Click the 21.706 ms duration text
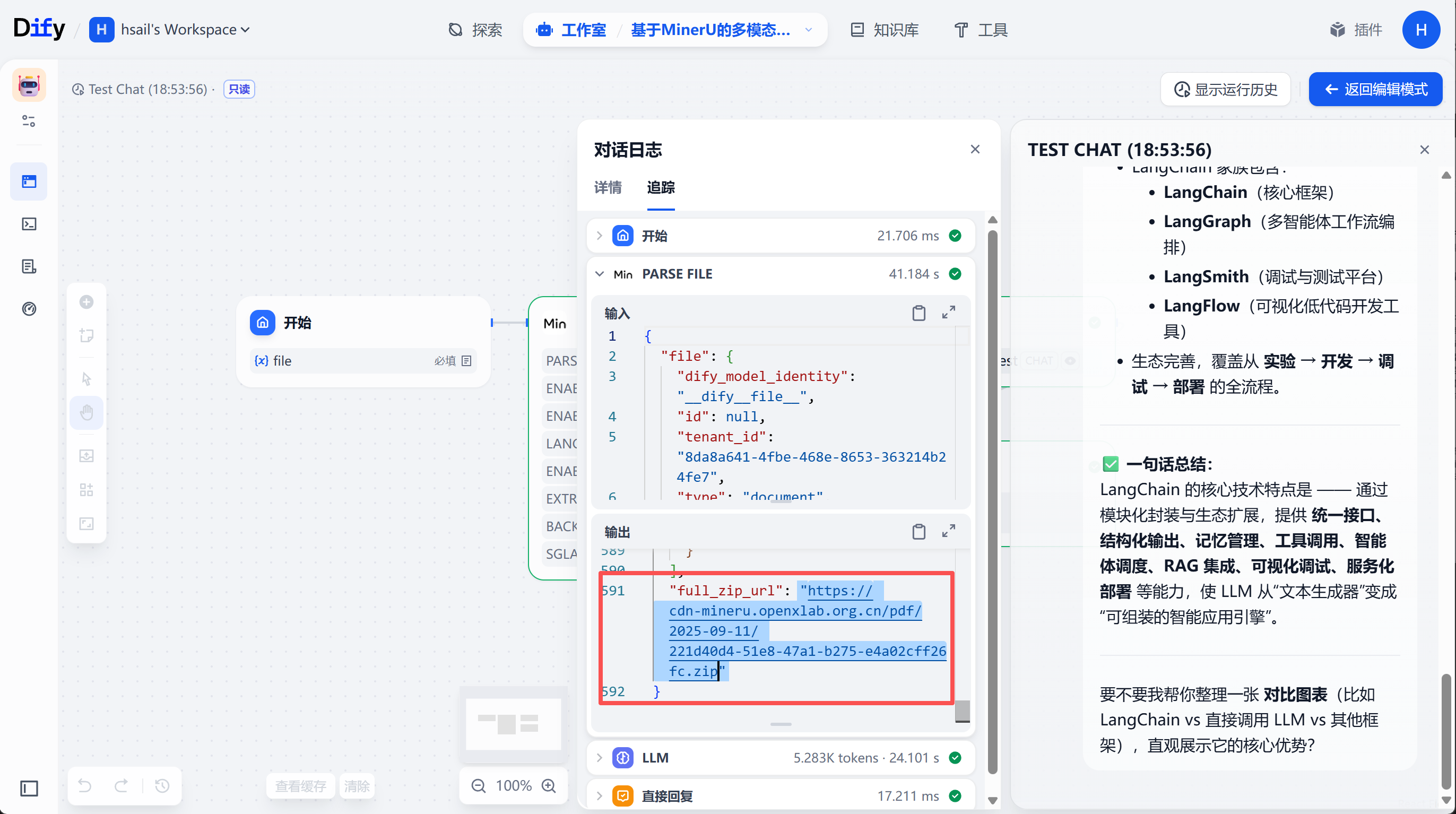This screenshot has height=814, width=1456. (x=908, y=235)
